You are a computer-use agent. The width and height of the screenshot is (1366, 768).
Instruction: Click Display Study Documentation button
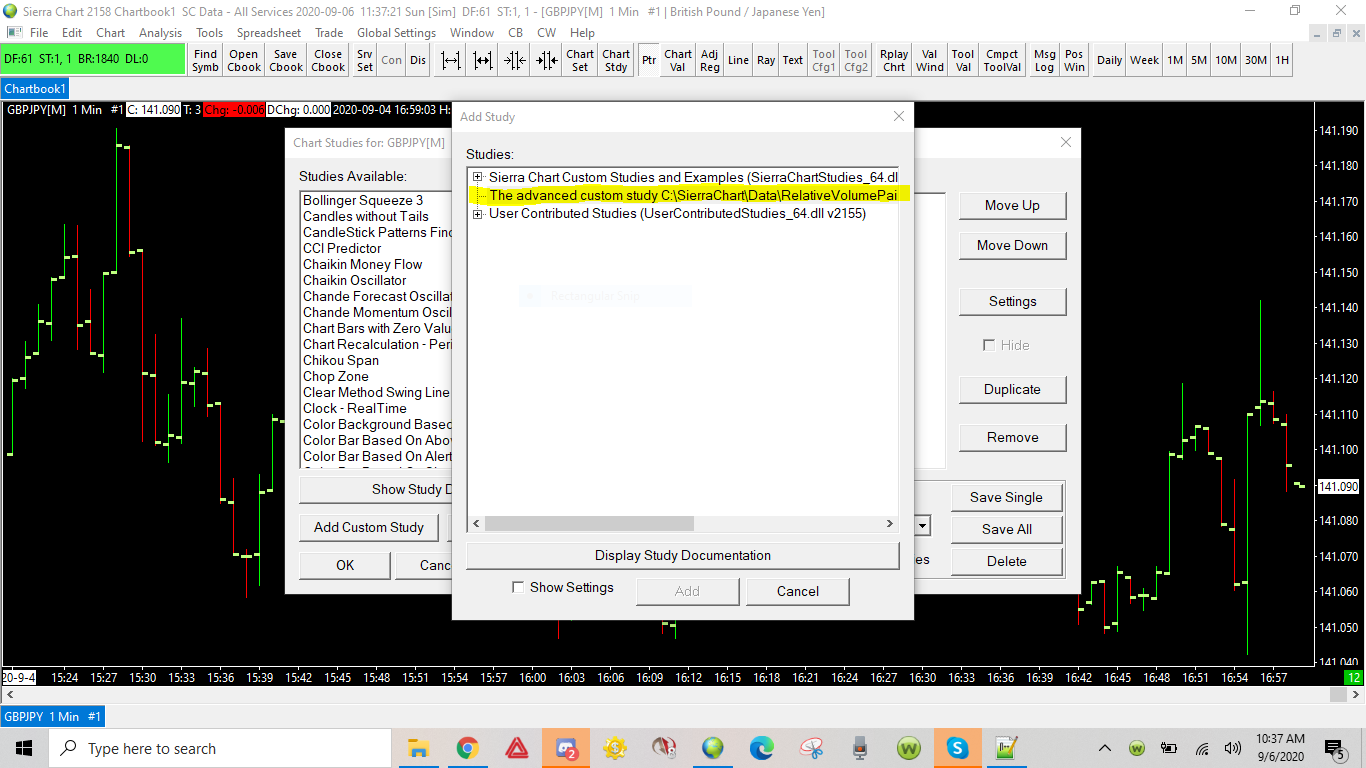[x=683, y=555]
